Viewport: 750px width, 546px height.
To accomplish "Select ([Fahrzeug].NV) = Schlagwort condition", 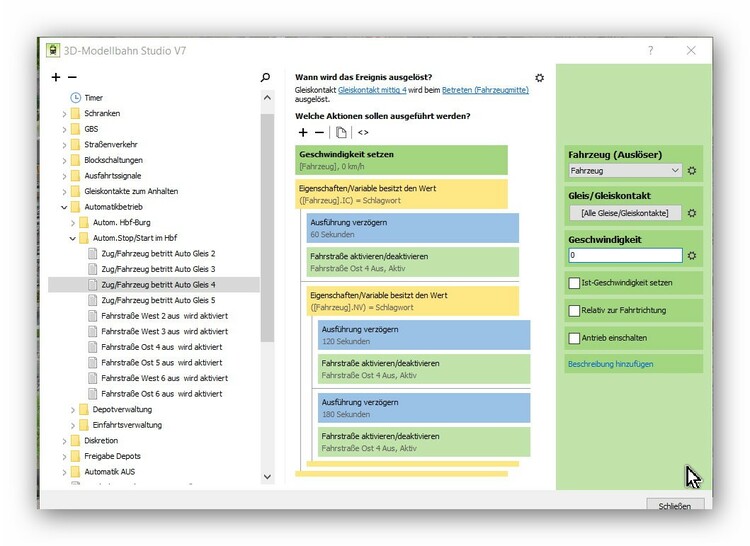I will click(x=412, y=301).
